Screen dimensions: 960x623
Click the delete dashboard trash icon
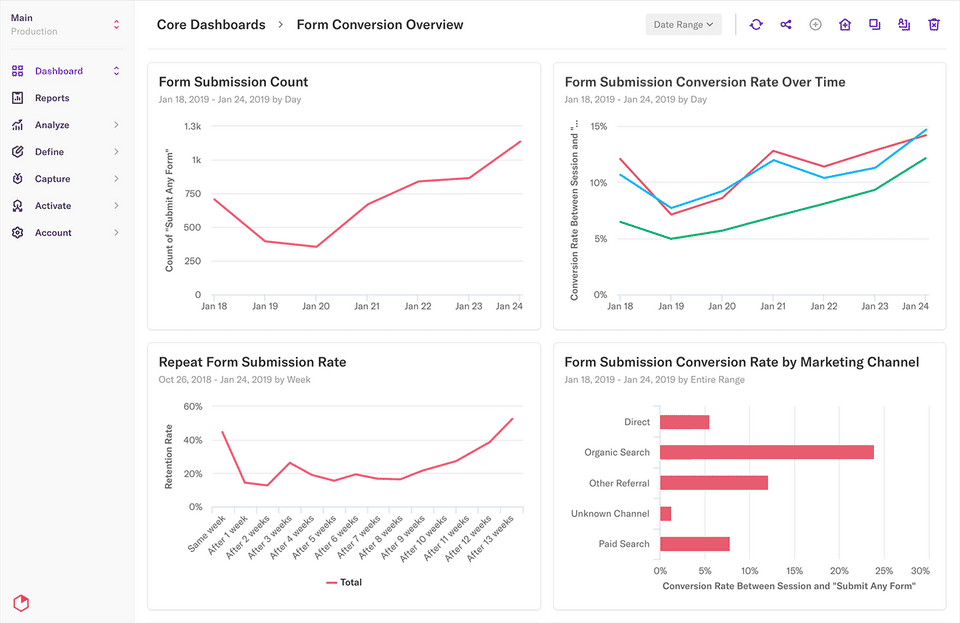pyautogui.click(x=934, y=24)
